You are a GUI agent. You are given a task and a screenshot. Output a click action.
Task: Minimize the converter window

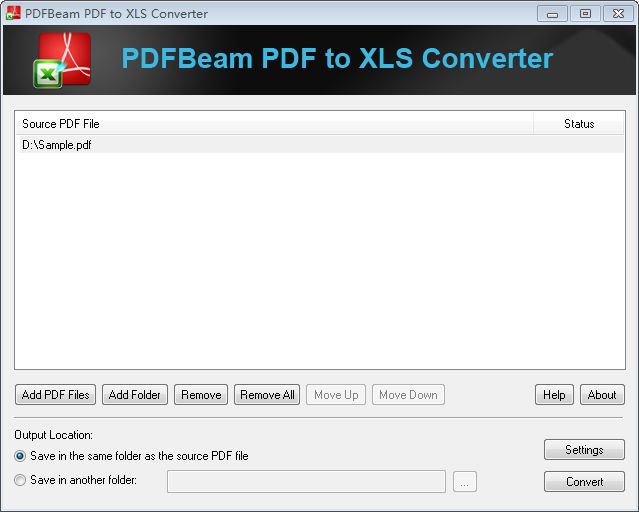(552, 14)
